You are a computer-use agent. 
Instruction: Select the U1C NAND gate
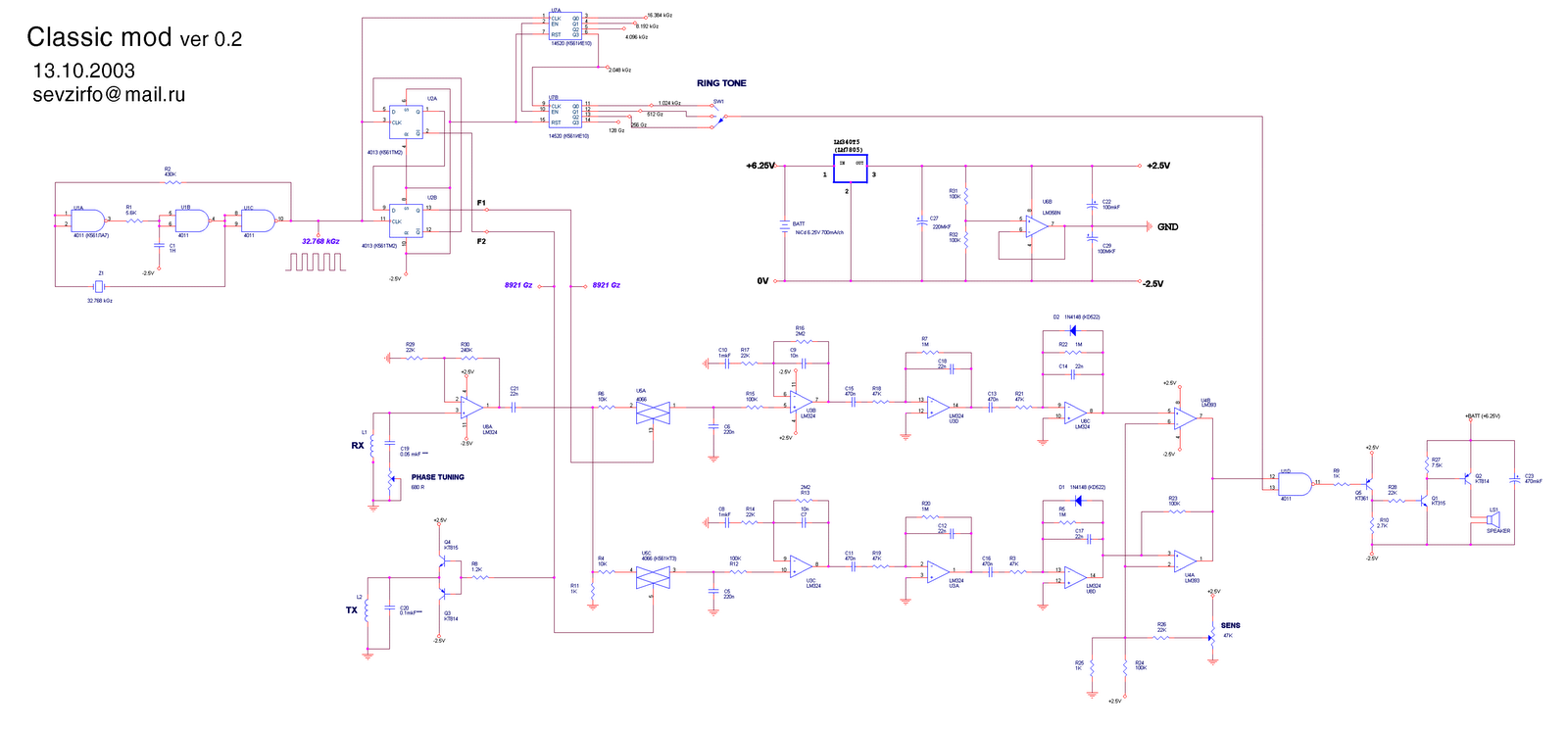[x=258, y=219]
